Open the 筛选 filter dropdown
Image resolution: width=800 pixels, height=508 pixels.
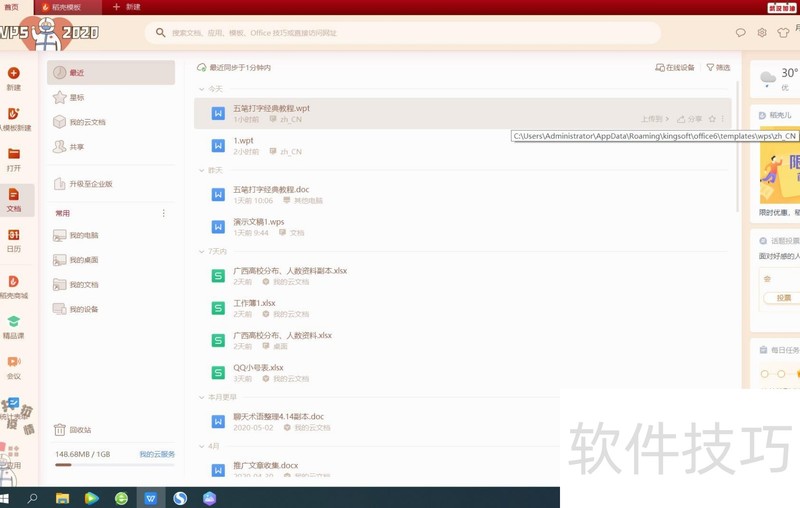(718, 67)
